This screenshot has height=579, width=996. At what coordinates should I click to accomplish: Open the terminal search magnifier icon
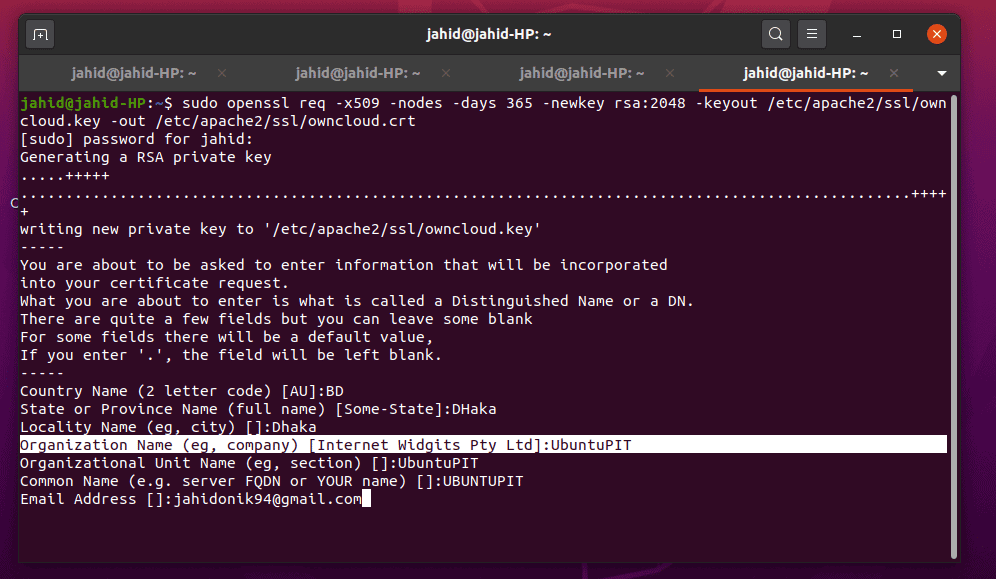click(x=776, y=34)
